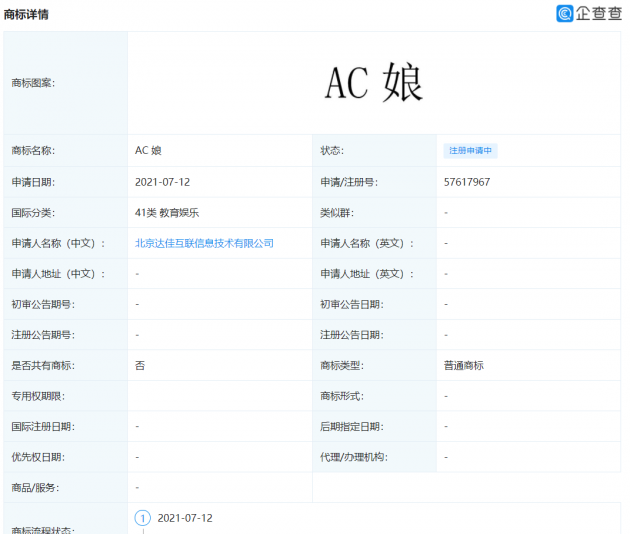Open the 北京达佳互联信息技术有限公司 applicant link

(204, 243)
